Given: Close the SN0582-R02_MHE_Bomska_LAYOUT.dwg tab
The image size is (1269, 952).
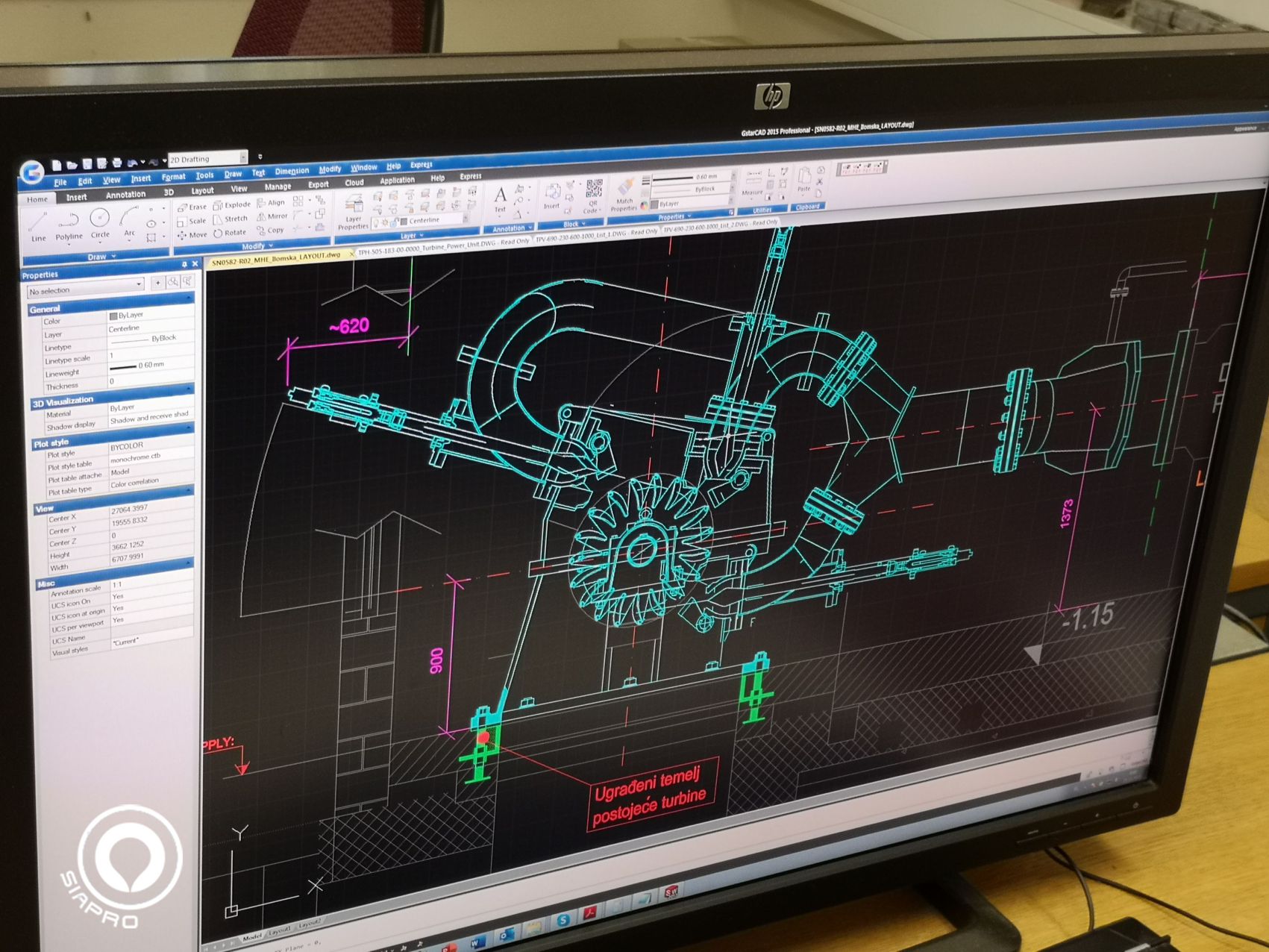Looking at the screenshot, I should (351, 254).
